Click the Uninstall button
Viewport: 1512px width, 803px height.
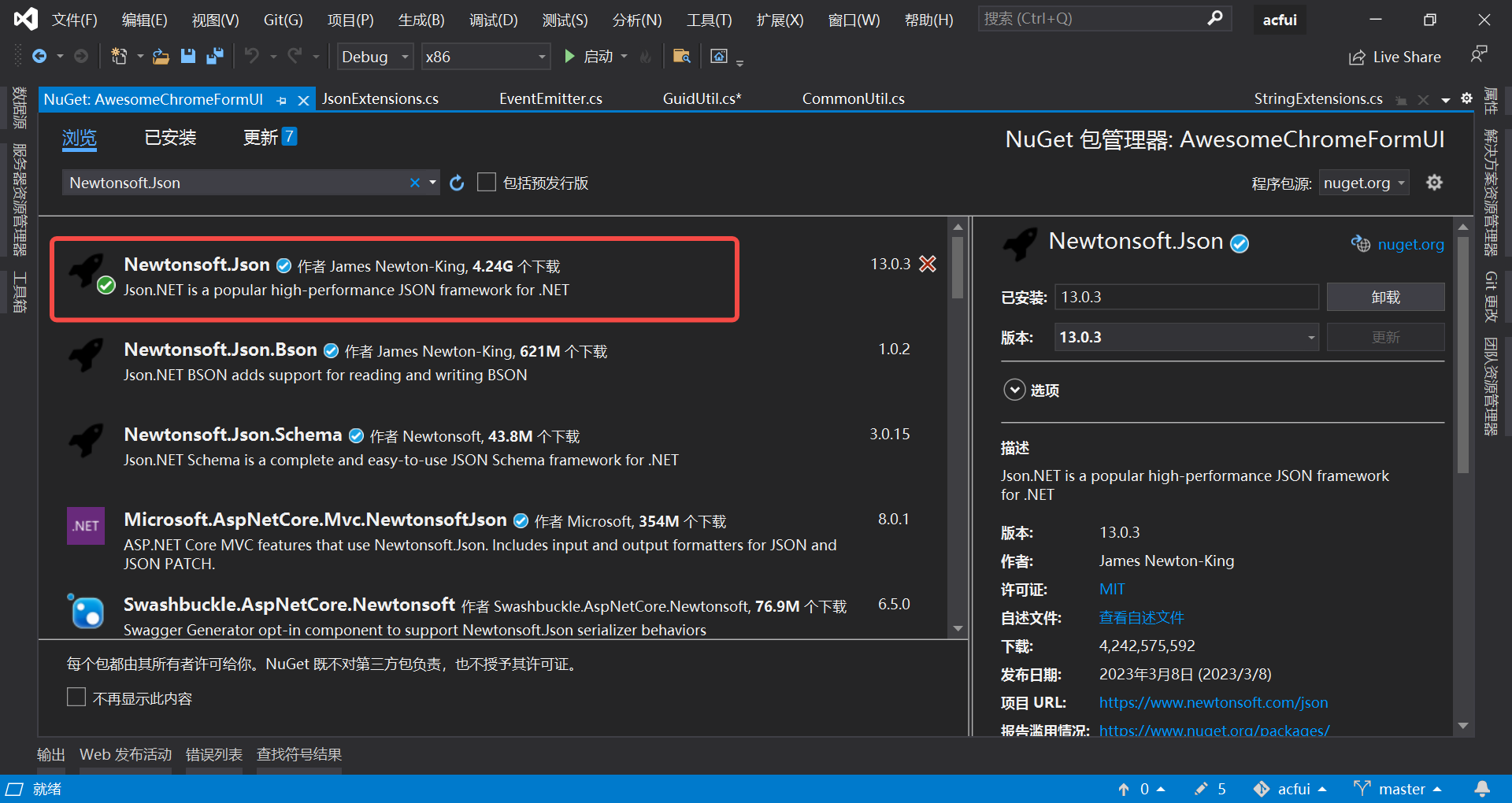point(1385,297)
